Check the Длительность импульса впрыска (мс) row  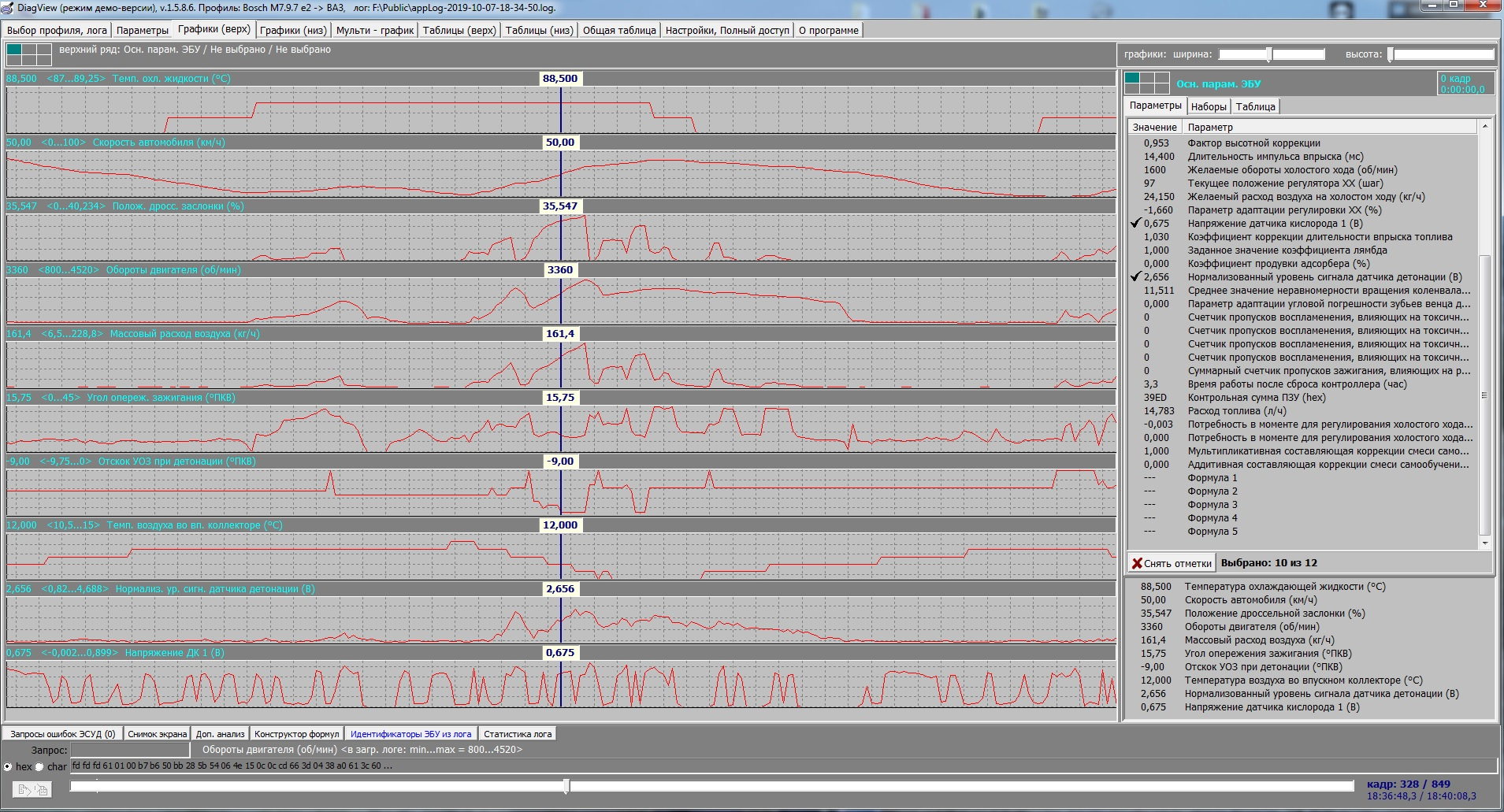[x=1302, y=157]
